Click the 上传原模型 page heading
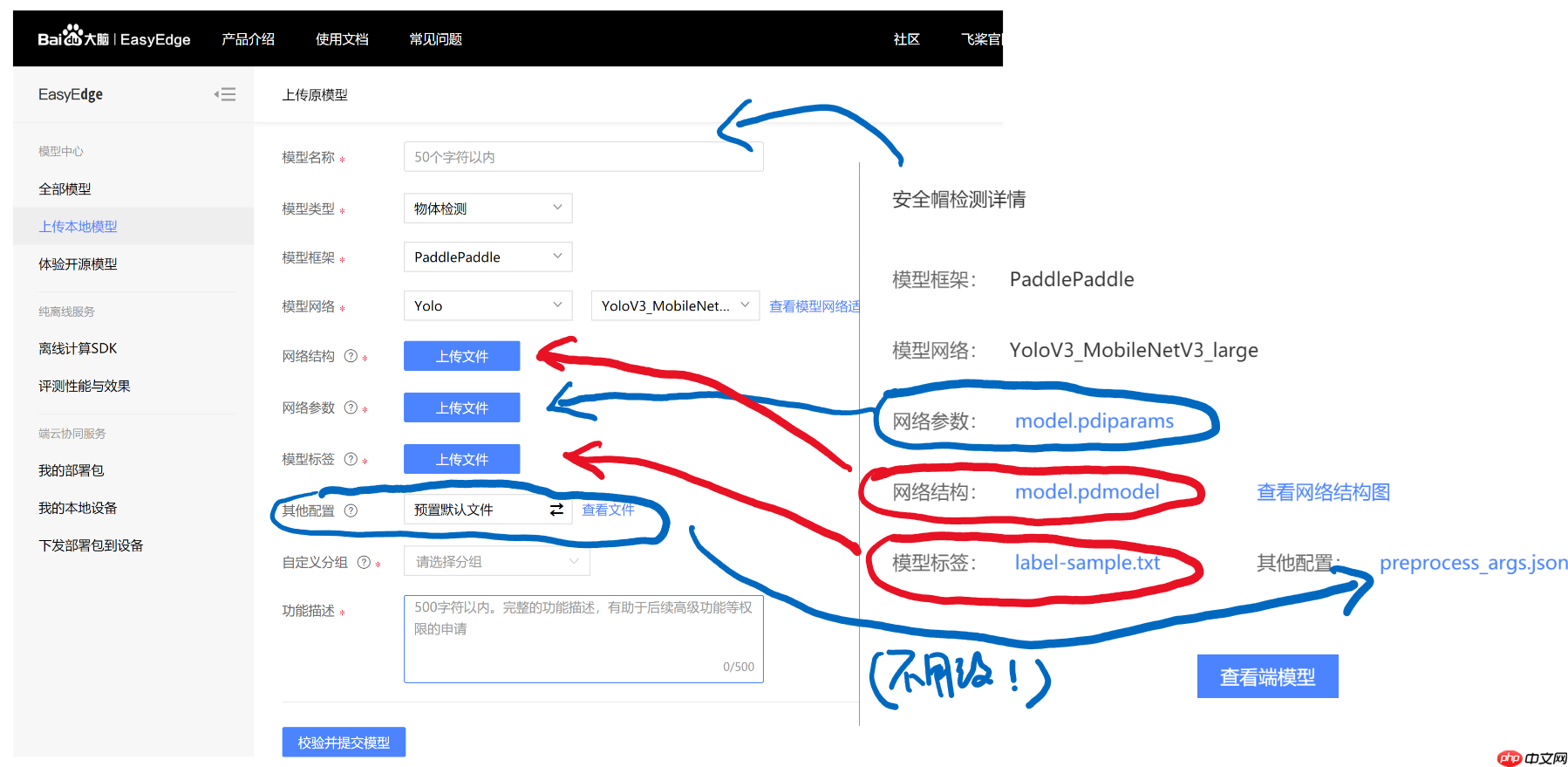Screen dimensions: 1568x767 click(x=315, y=94)
